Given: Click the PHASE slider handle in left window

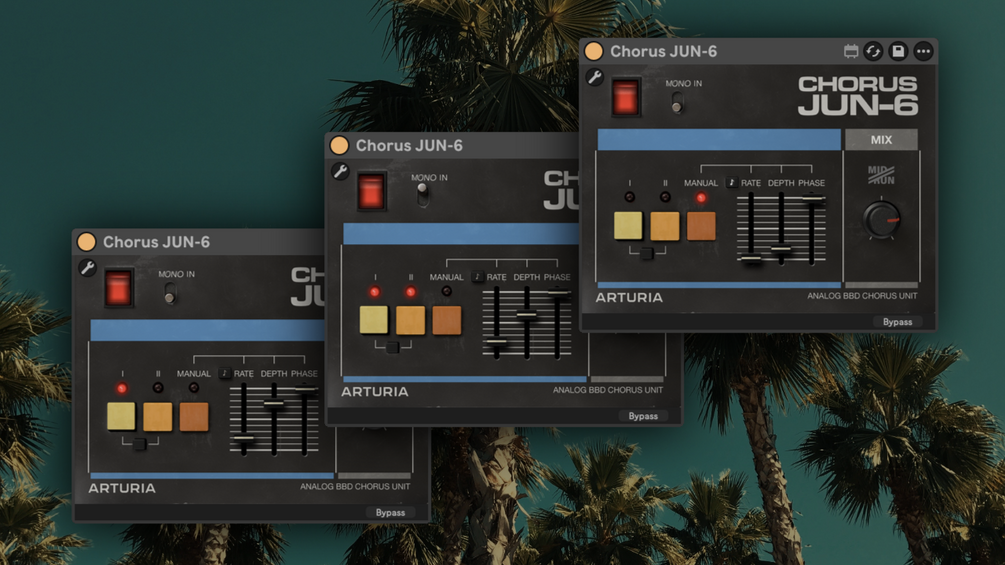Looking at the screenshot, I should click(305, 389).
